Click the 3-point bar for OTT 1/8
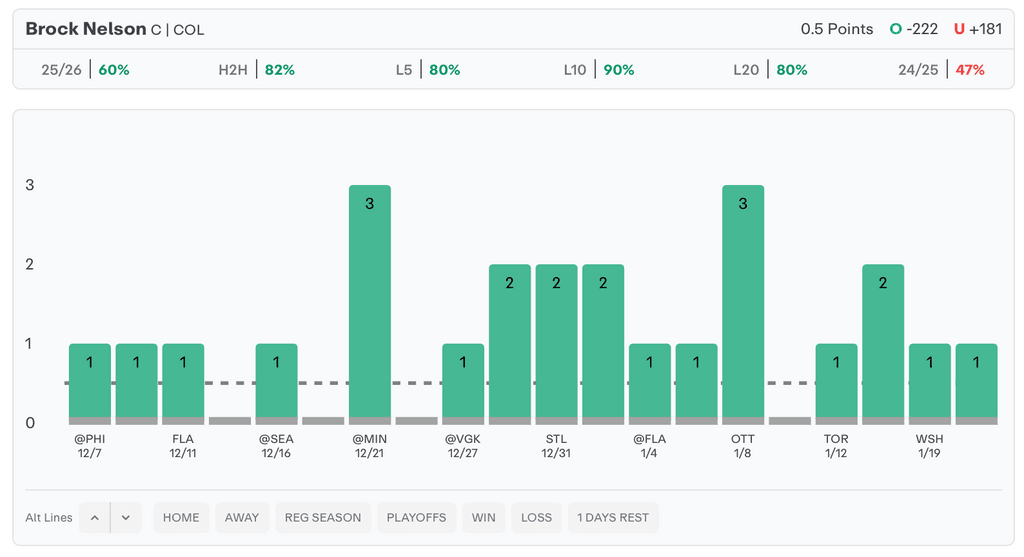This screenshot has width=1024, height=557. (x=743, y=300)
